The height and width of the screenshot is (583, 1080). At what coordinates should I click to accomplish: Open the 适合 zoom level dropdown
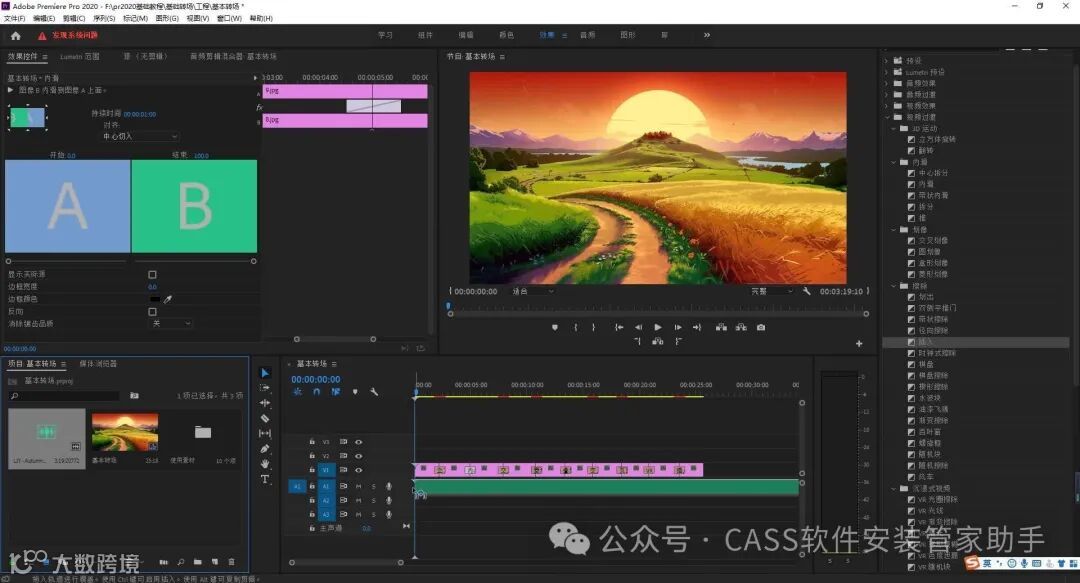click(x=532, y=292)
